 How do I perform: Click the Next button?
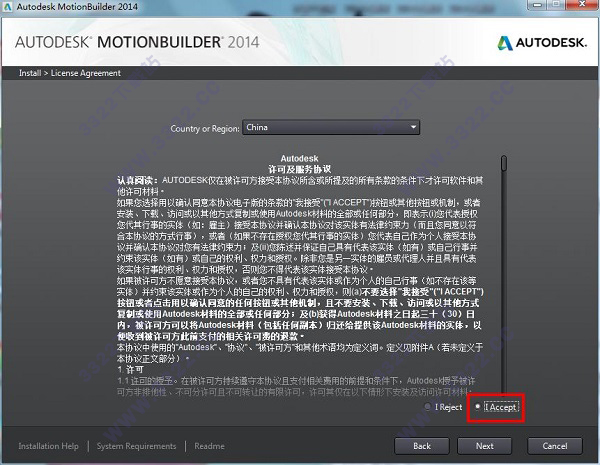pyautogui.click(x=484, y=446)
